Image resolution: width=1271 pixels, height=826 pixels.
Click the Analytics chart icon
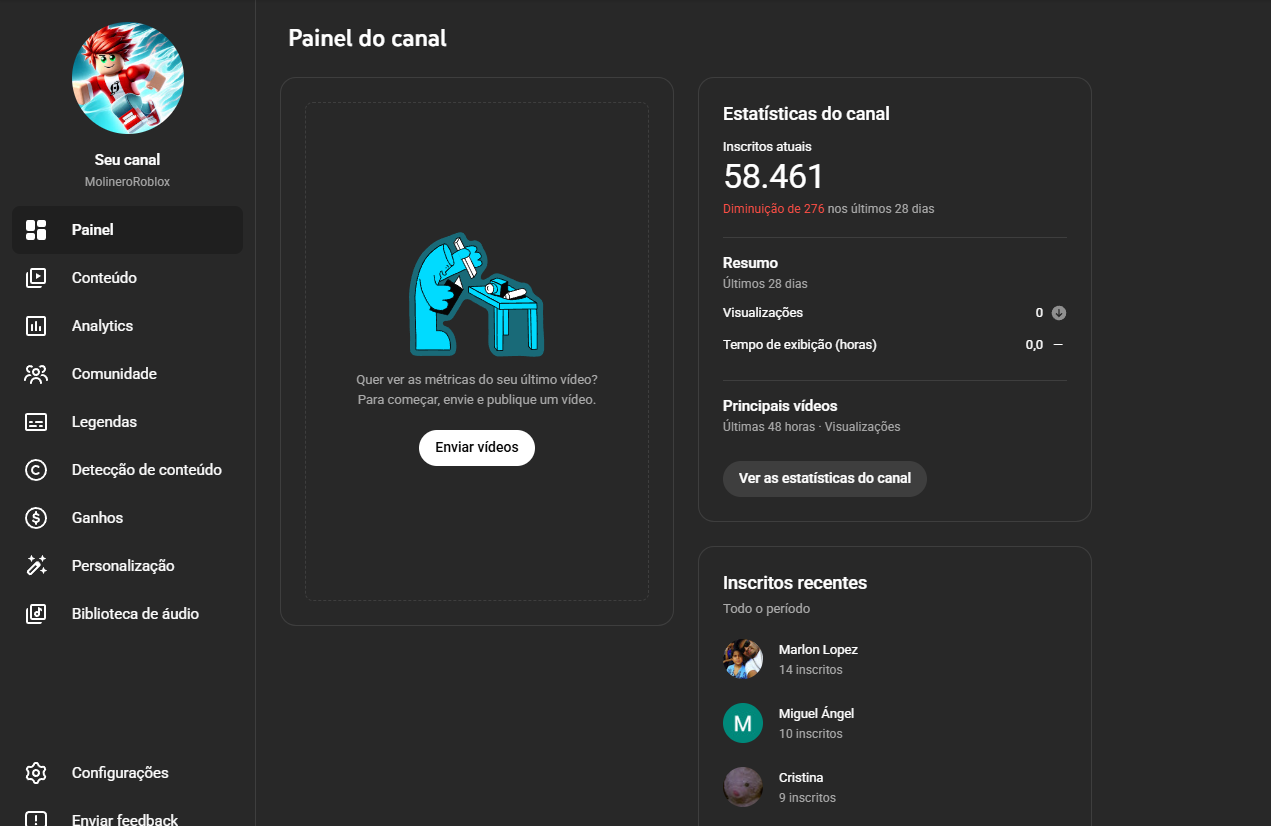[x=36, y=326]
